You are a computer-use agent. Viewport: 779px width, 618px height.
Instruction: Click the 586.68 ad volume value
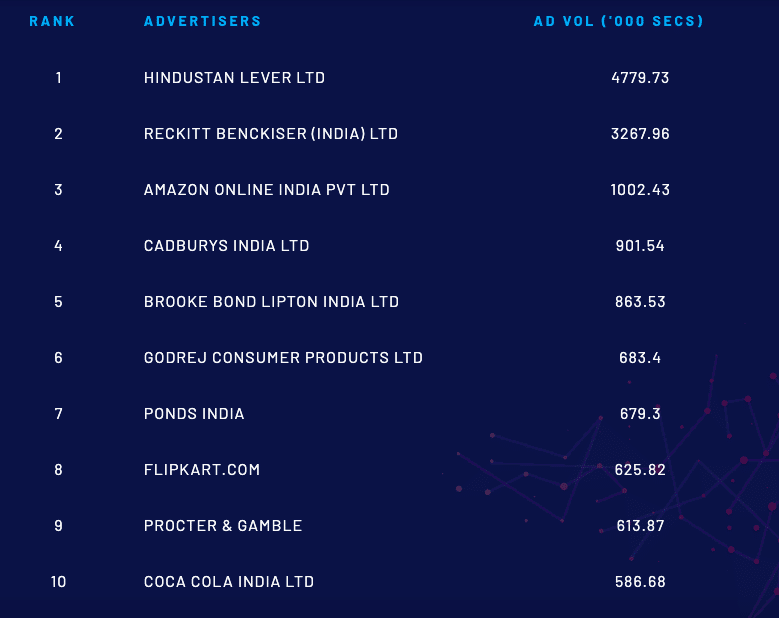640,582
